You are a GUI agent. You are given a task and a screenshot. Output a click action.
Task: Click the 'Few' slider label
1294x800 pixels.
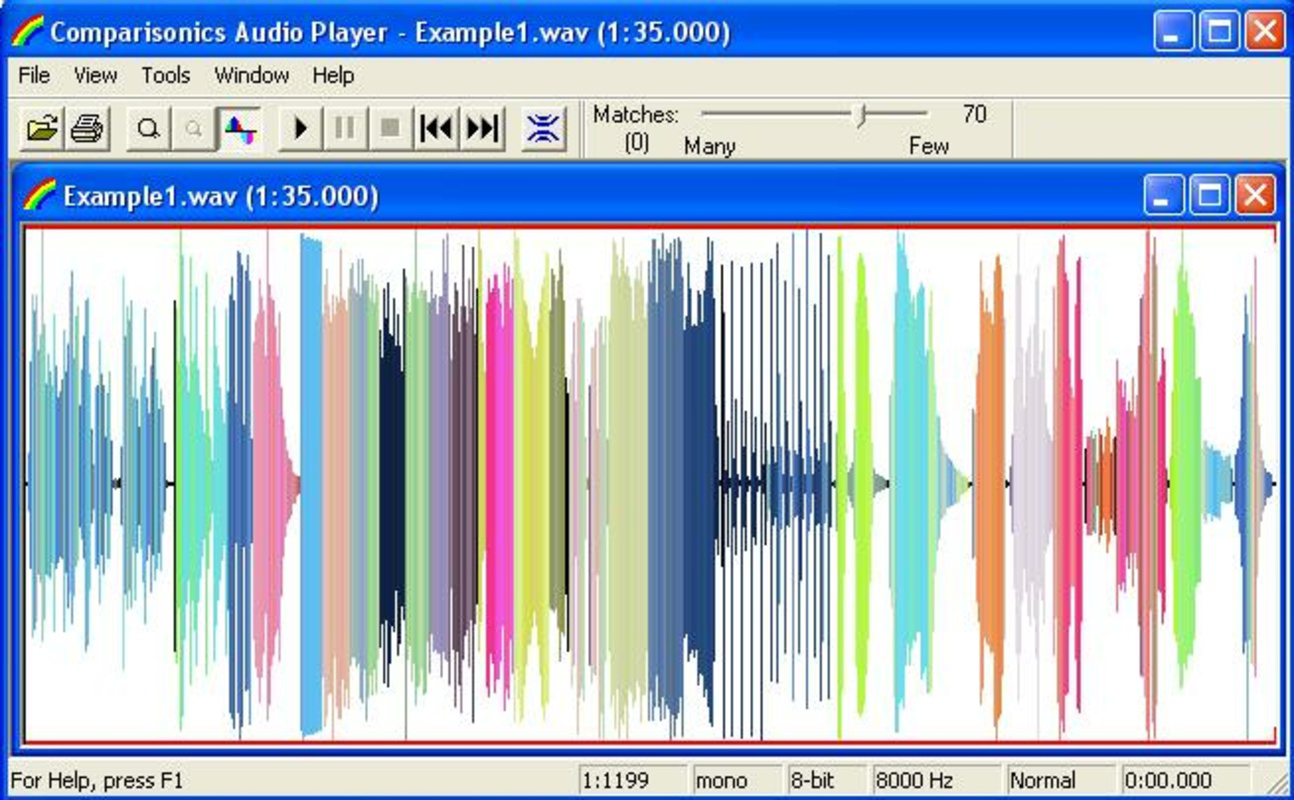pyautogui.click(x=929, y=146)
